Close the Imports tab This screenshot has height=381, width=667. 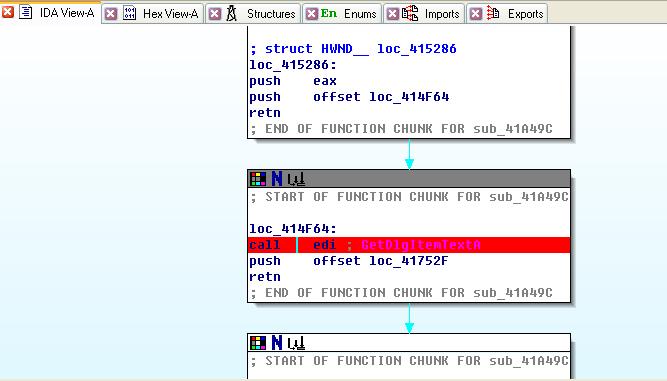tap(393, 14)
